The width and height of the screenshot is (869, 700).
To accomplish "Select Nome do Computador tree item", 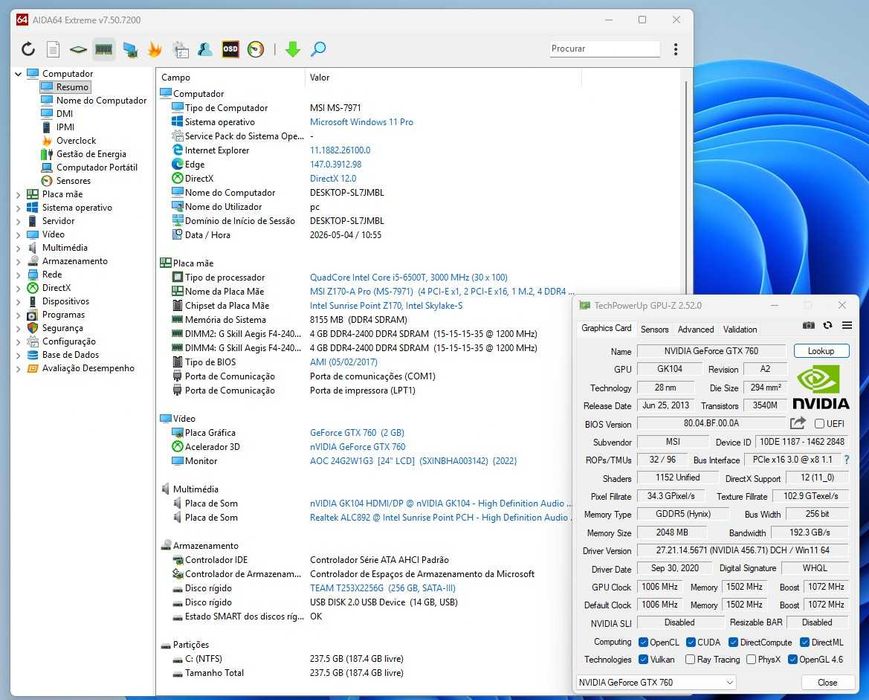I will [x=101, y=100].
